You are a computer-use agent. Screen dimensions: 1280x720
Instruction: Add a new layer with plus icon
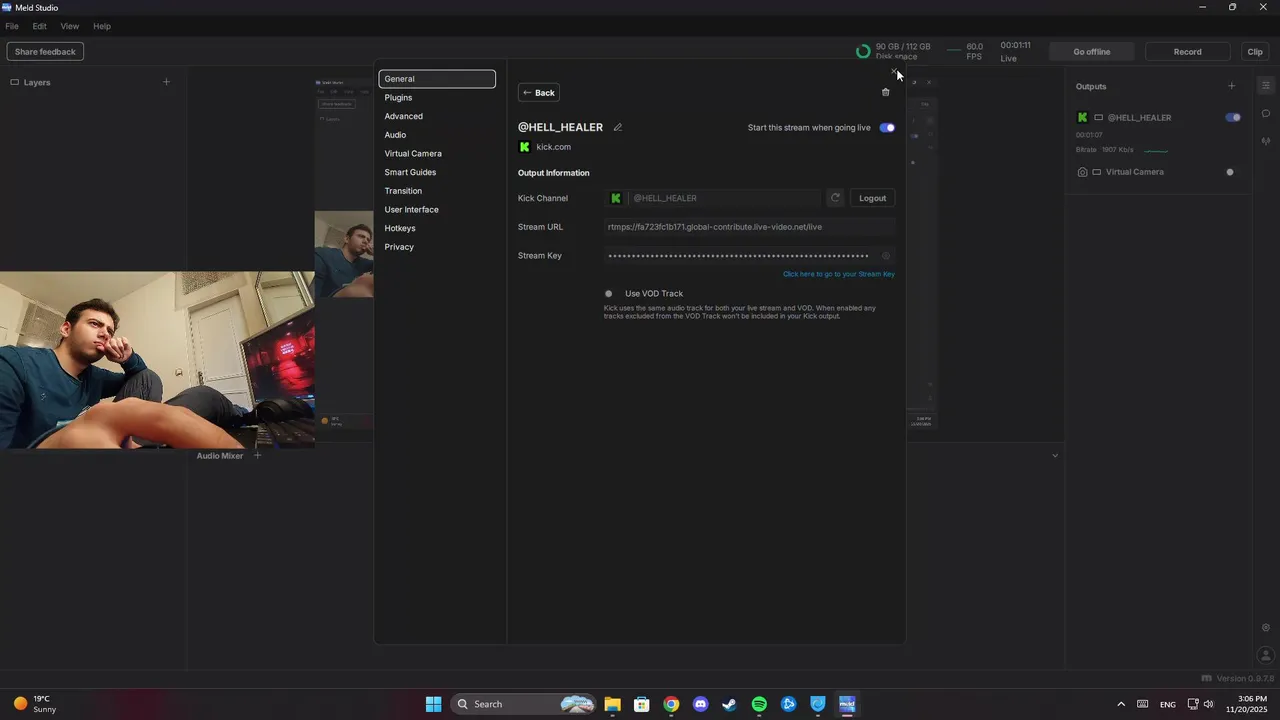[166, 82]
